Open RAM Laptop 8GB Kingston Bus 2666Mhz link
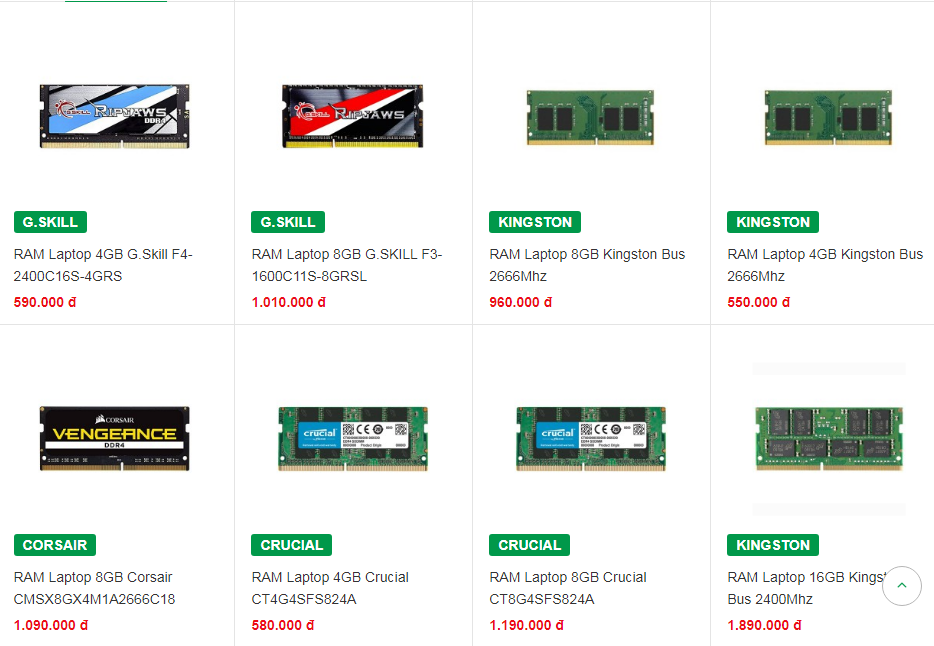 point(587,265)
